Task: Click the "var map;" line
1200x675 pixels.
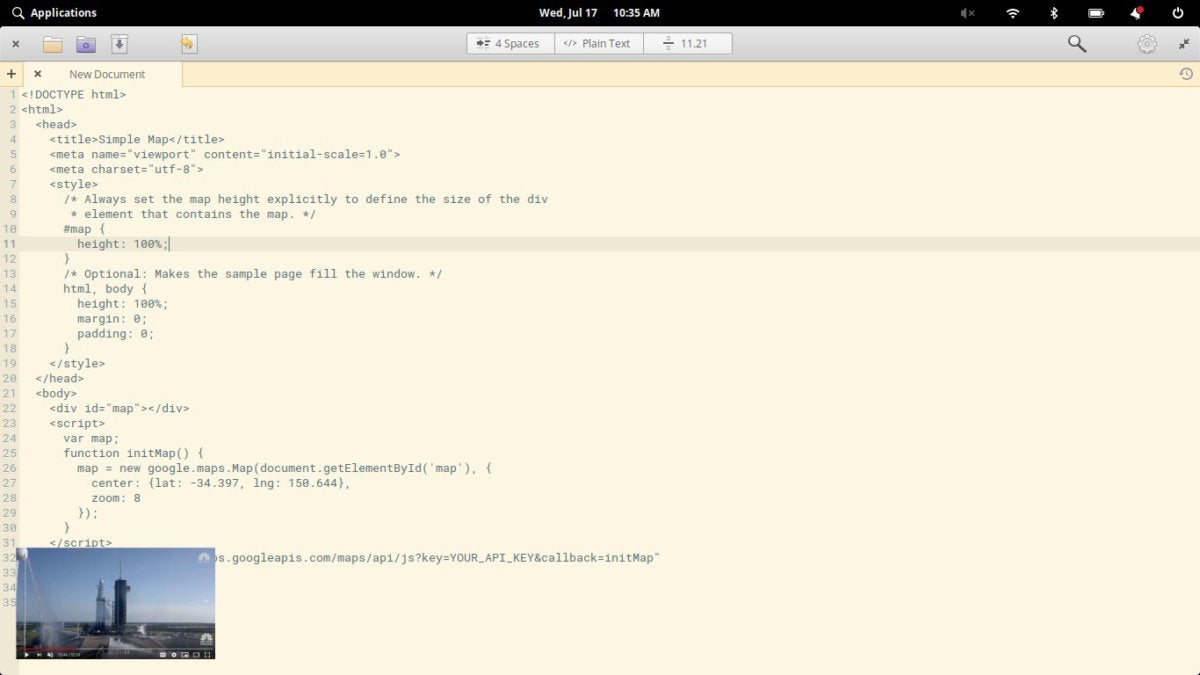Action: [x=91, y=438]
